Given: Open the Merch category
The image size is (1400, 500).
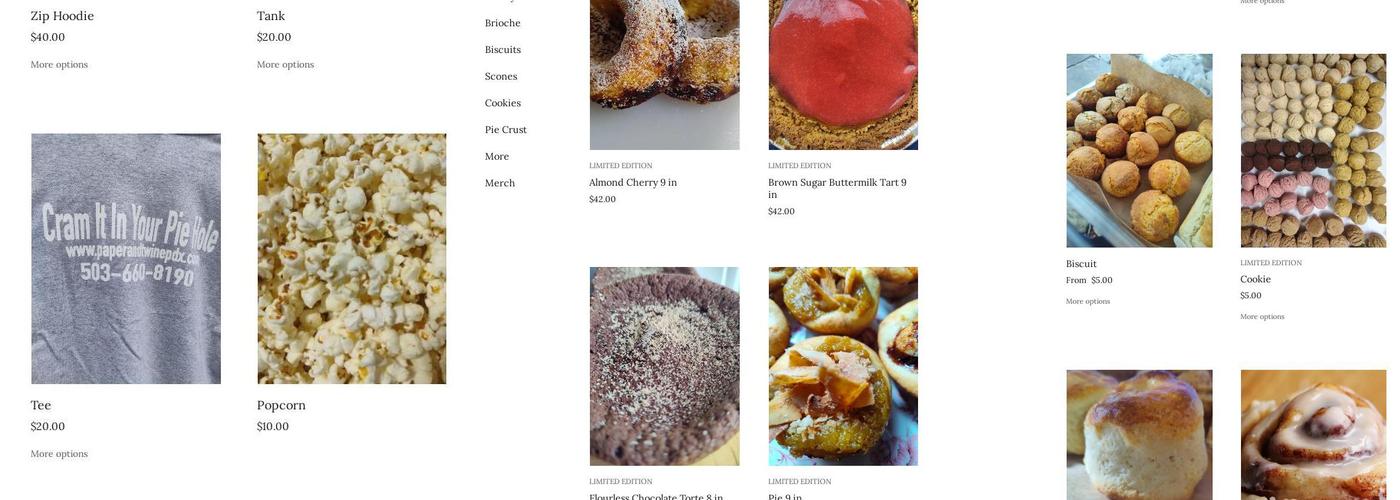Looking at the screenshot, I should click(500, 183).
